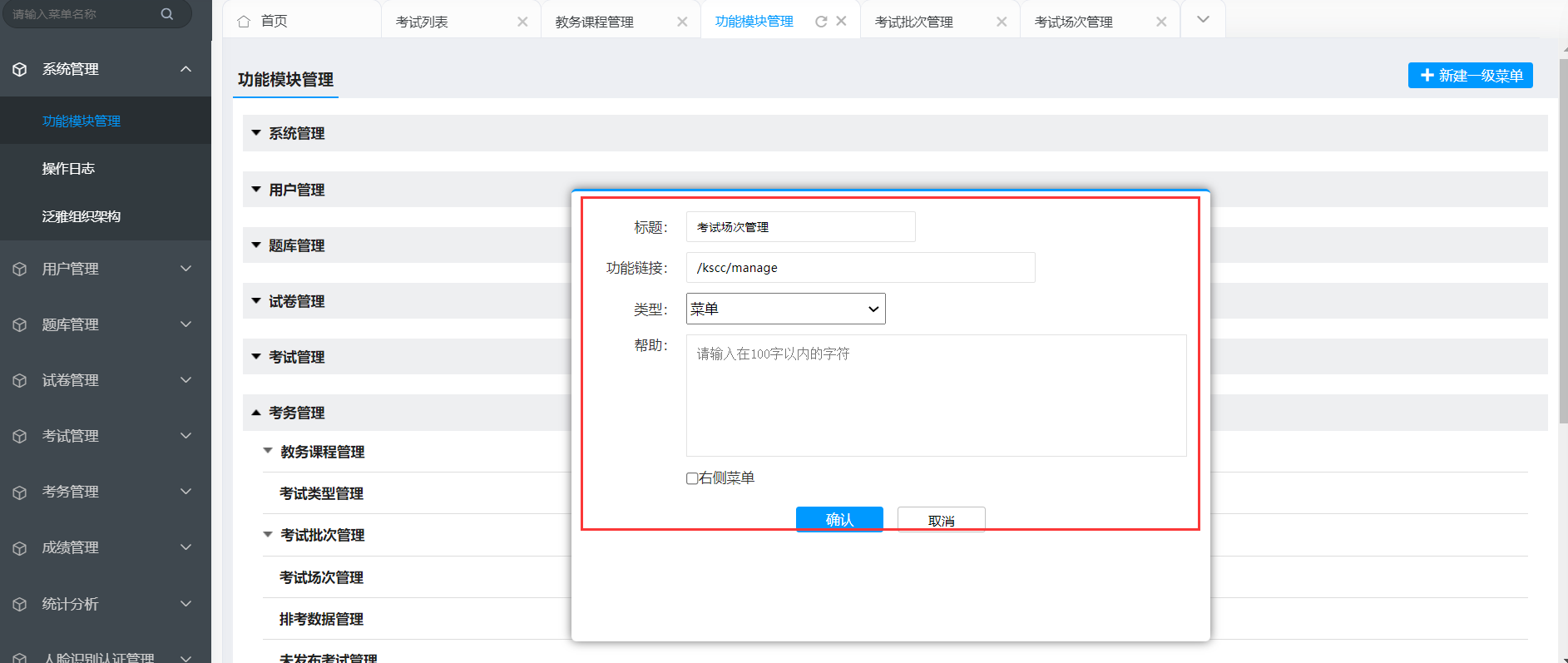Click the 功能链接 input field
The image size is (1568, 663).
coord(860,268)
